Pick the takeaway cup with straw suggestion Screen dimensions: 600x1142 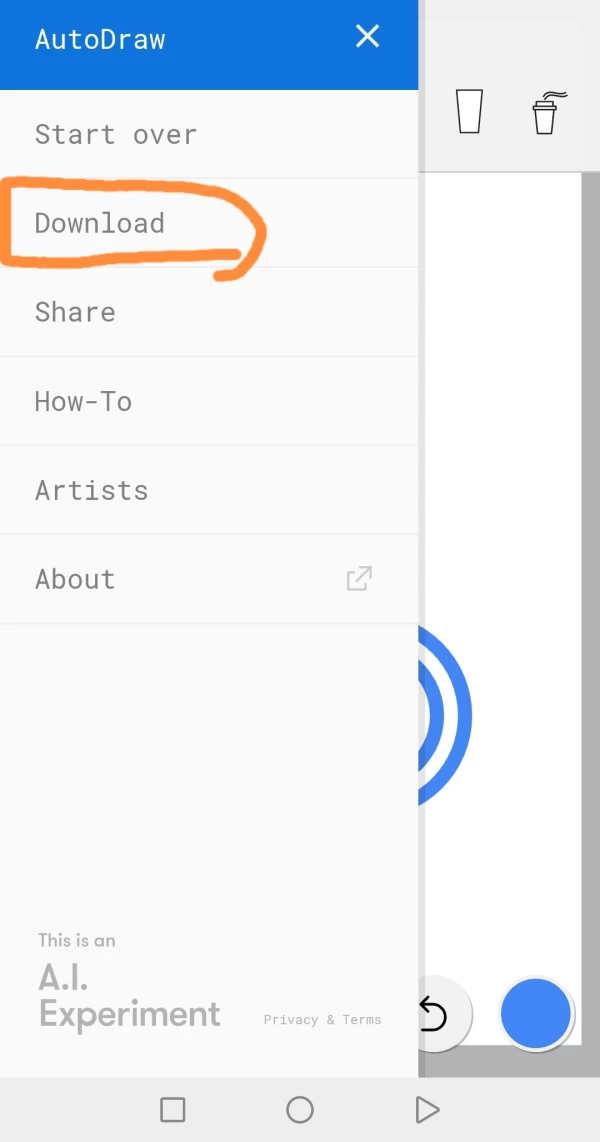pyautogui.click(x=545, y=112)
